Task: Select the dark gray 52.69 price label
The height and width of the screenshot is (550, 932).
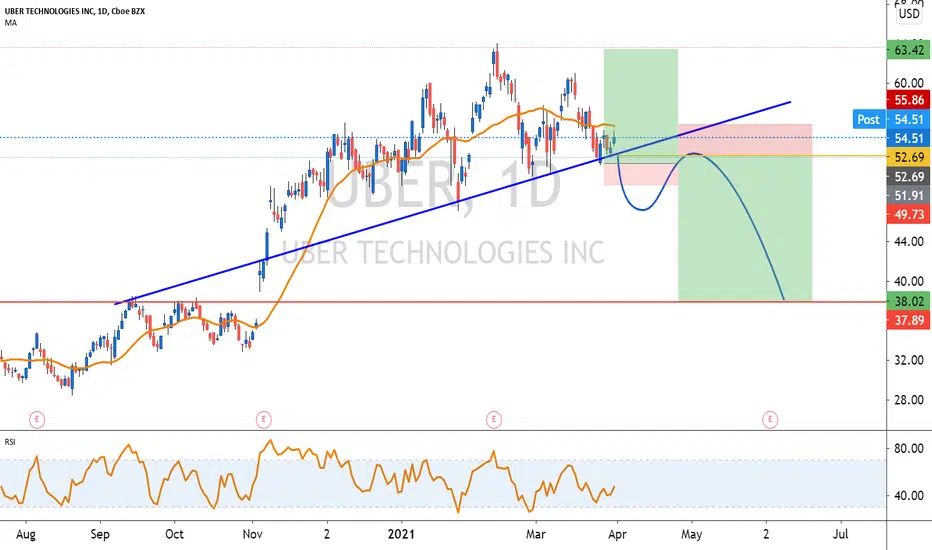Action: click(x=909, y=177)
